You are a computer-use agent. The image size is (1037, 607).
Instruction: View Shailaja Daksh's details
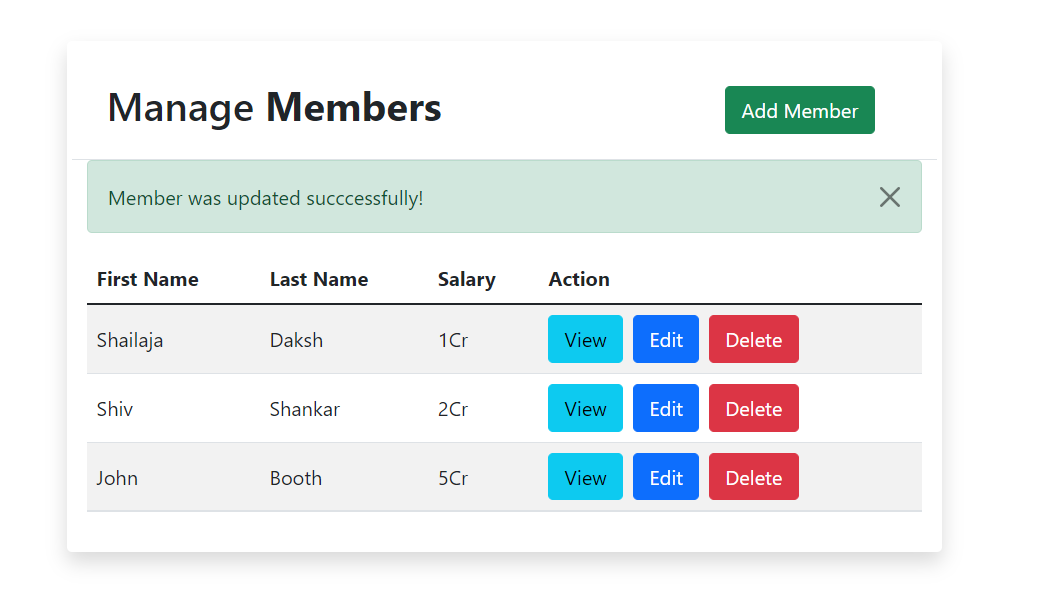click(585, 339)
